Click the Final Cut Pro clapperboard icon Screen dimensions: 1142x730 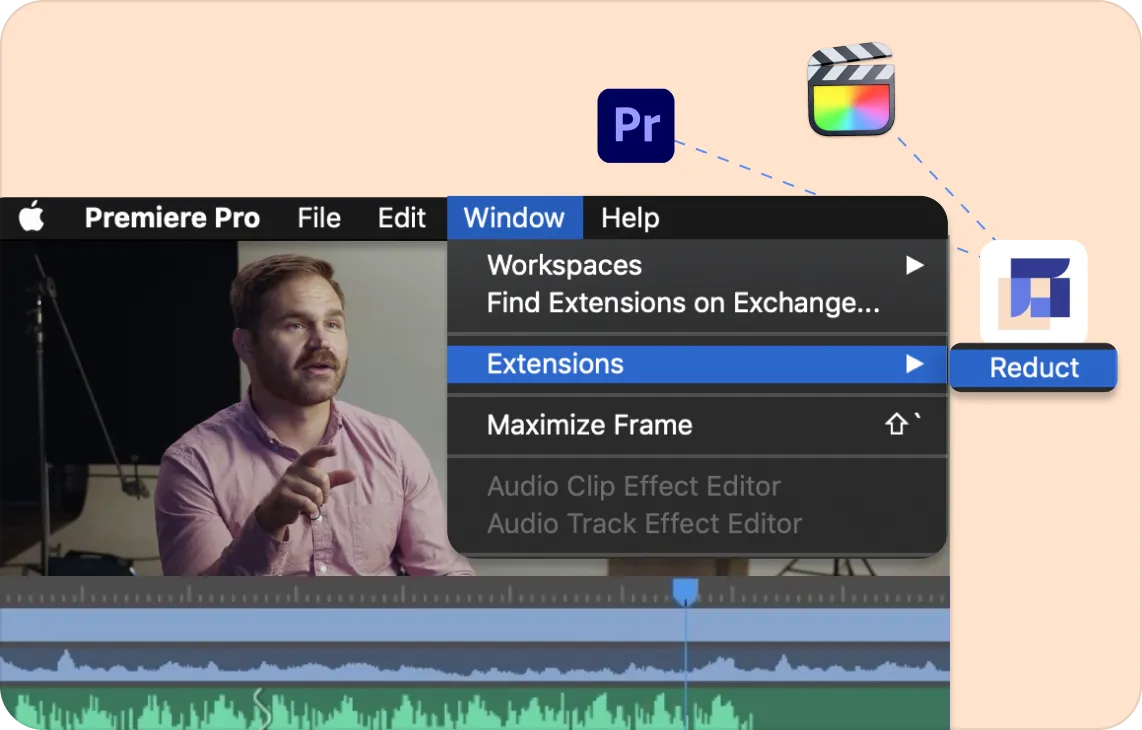click(x=851, y=89)
